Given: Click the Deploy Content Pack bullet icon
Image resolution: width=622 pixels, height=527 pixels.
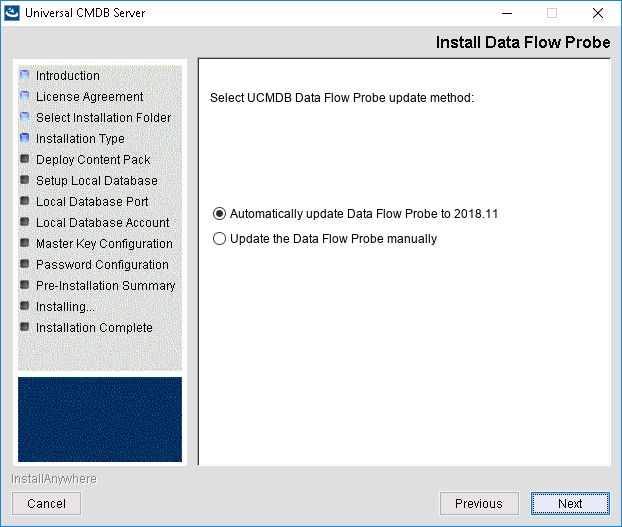Looking at the screenshot, I should 25,159.
